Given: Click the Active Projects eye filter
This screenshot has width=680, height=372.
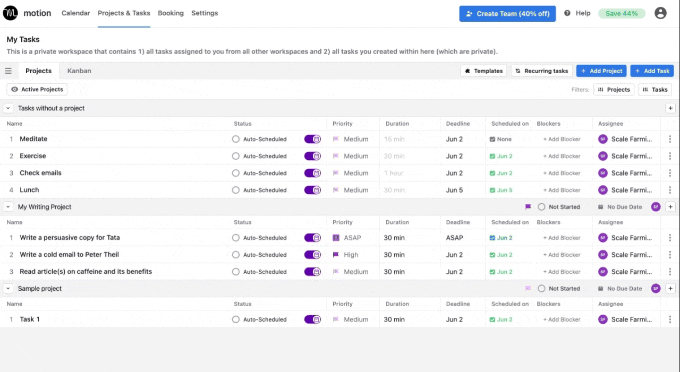Looking at the screenshot, I should (x=37, y=89).
